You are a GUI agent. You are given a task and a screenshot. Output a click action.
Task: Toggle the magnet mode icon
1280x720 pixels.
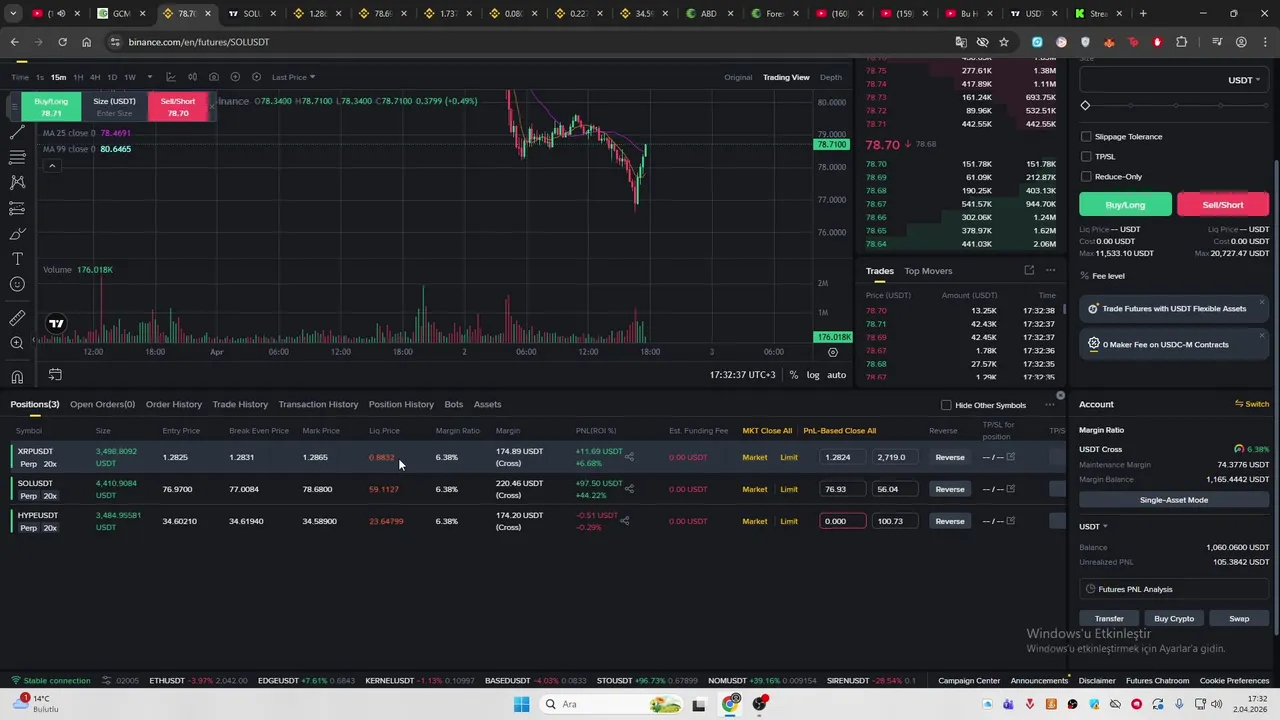point(17,377)
